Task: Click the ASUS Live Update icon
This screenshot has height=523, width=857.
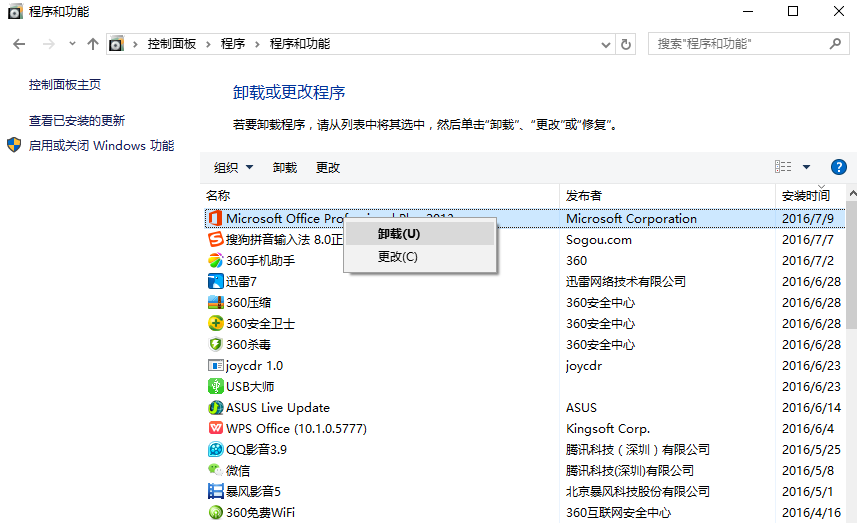Action: tap(215, 407)
